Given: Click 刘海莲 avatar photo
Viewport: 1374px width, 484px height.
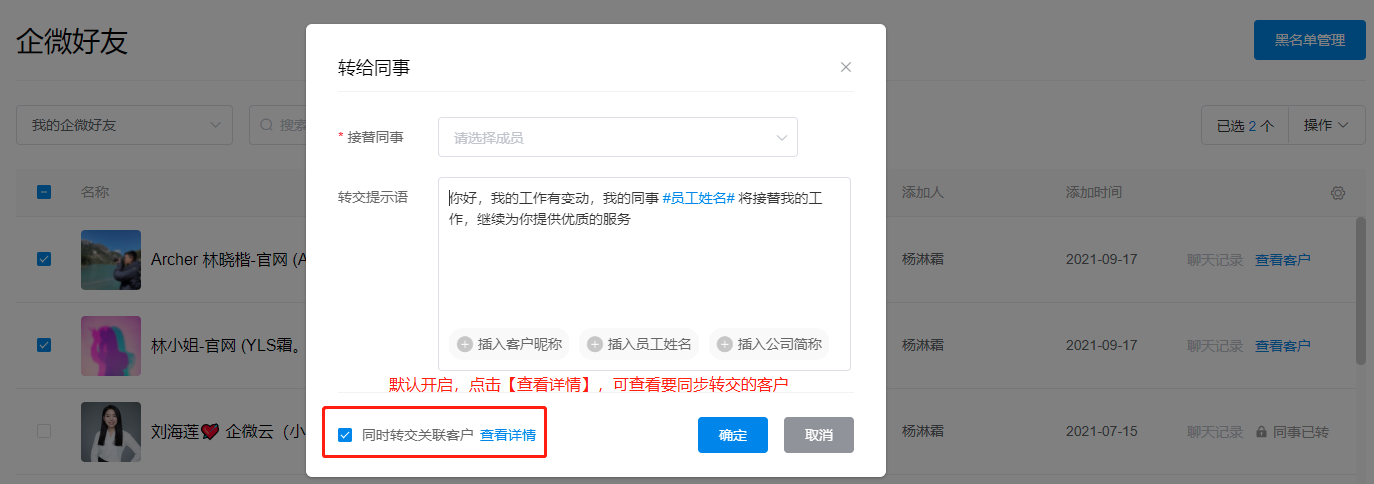Looking at the screenshot, I should [x=110, y=432].
